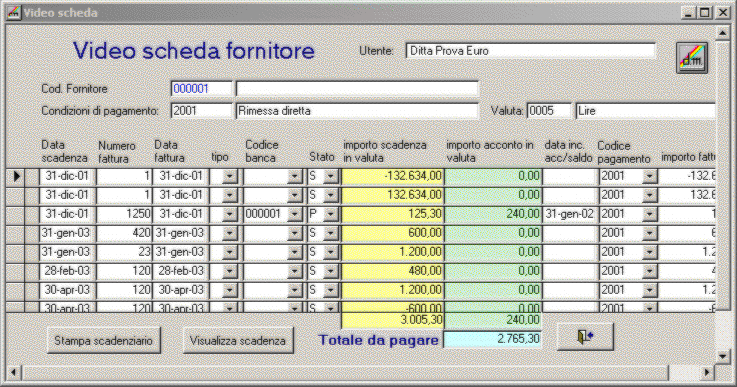Click the Lire currency name field
Viewport: 737px width, 387px height.
click(x=645, y=111)
